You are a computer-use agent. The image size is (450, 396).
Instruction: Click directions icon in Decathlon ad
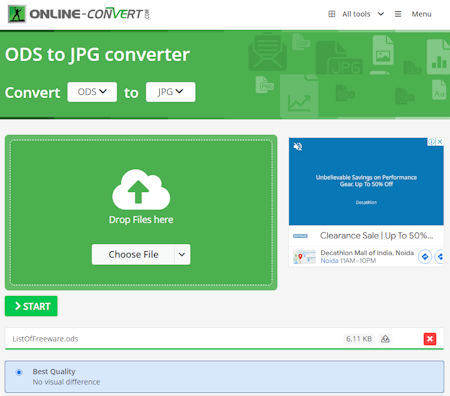pyautogui.click(x=425, y=257)
